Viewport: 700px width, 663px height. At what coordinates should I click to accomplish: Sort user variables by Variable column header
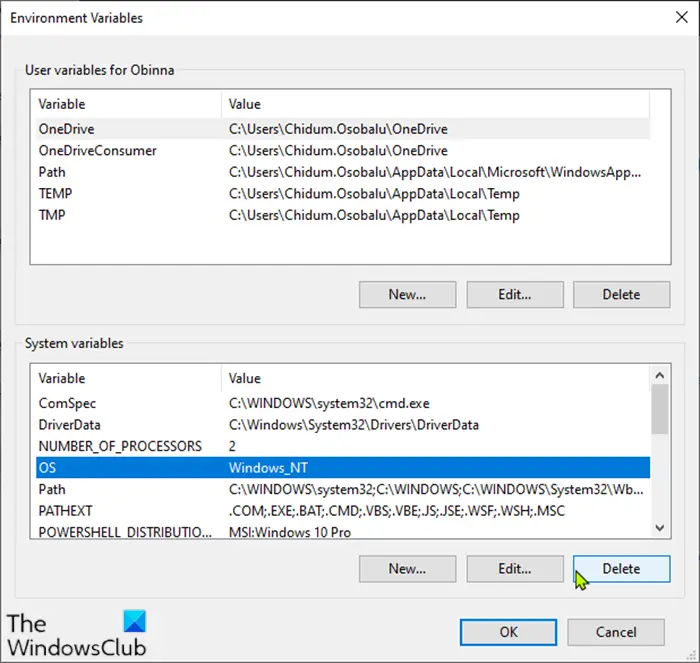(129, 104)
